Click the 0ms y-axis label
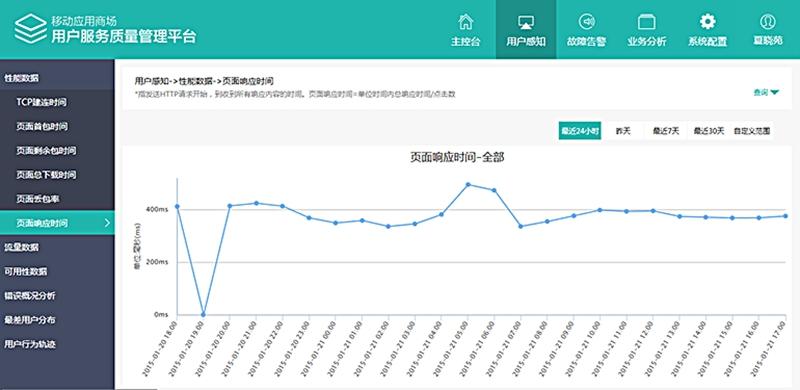Viewport: 800px width, 390px height. tap(161, 315)
